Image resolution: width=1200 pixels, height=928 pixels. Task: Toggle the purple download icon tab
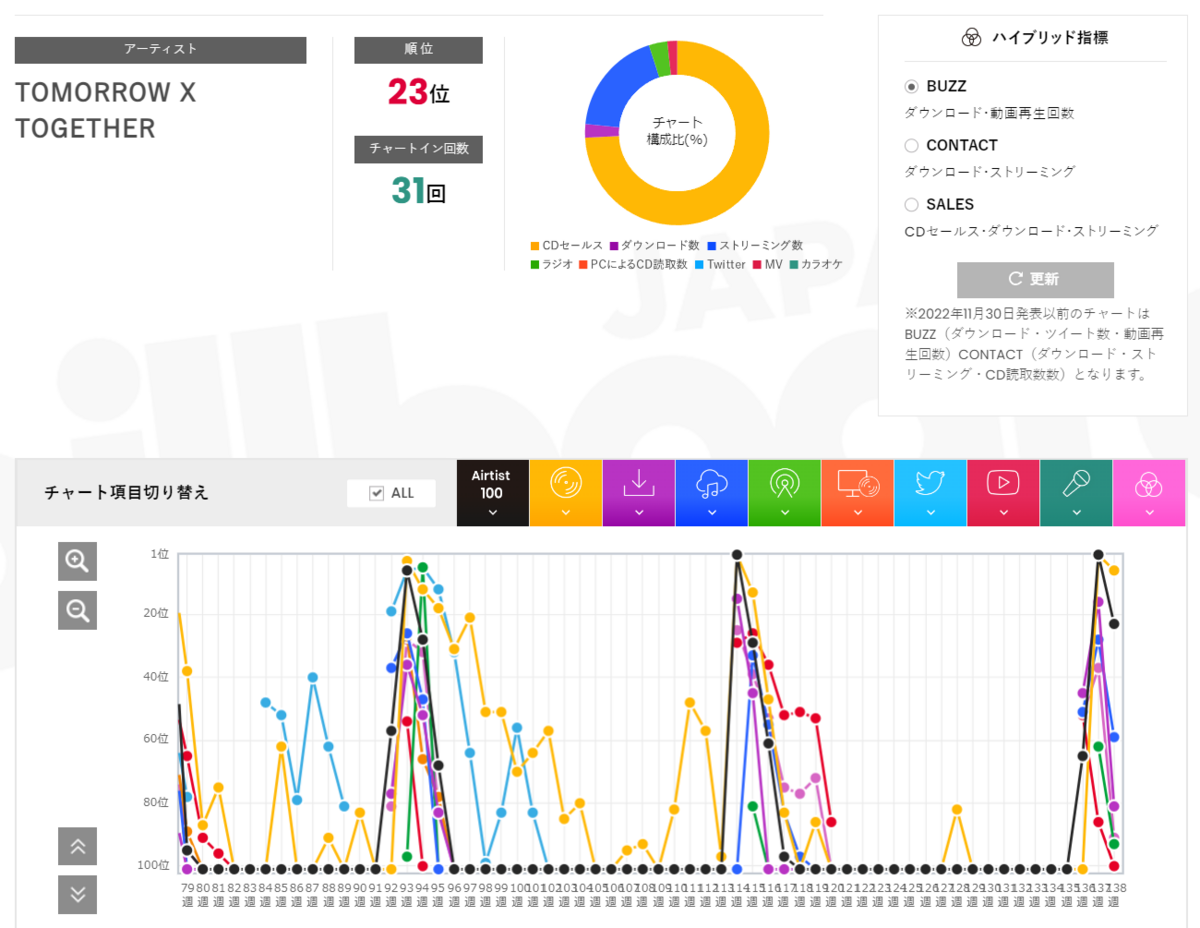pos(638,492)
